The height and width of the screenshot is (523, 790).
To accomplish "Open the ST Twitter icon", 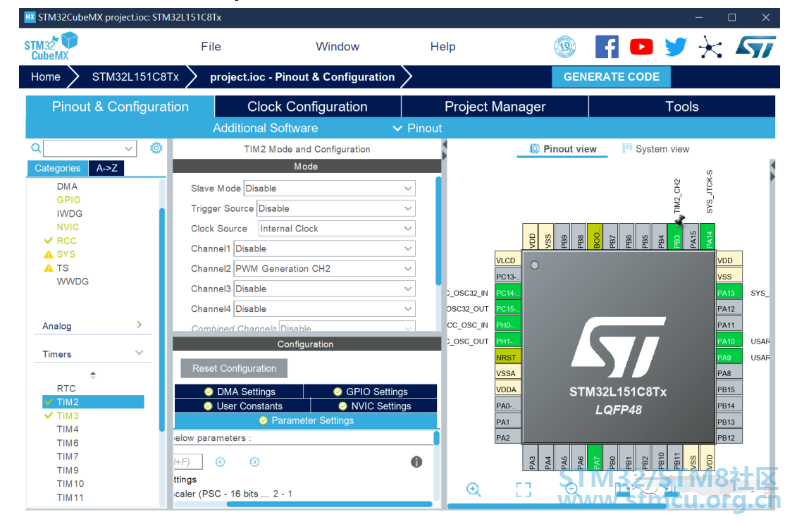I will [x=676, y=47].
